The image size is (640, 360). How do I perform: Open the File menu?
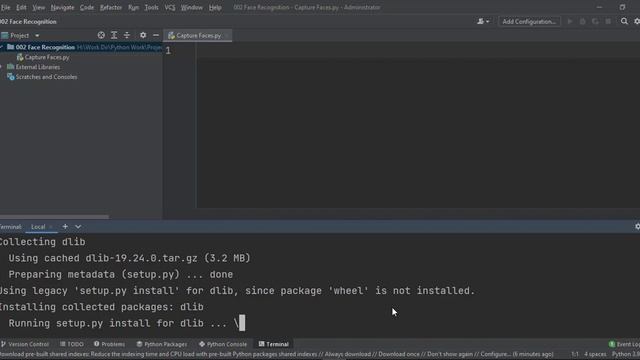(5, 7)
